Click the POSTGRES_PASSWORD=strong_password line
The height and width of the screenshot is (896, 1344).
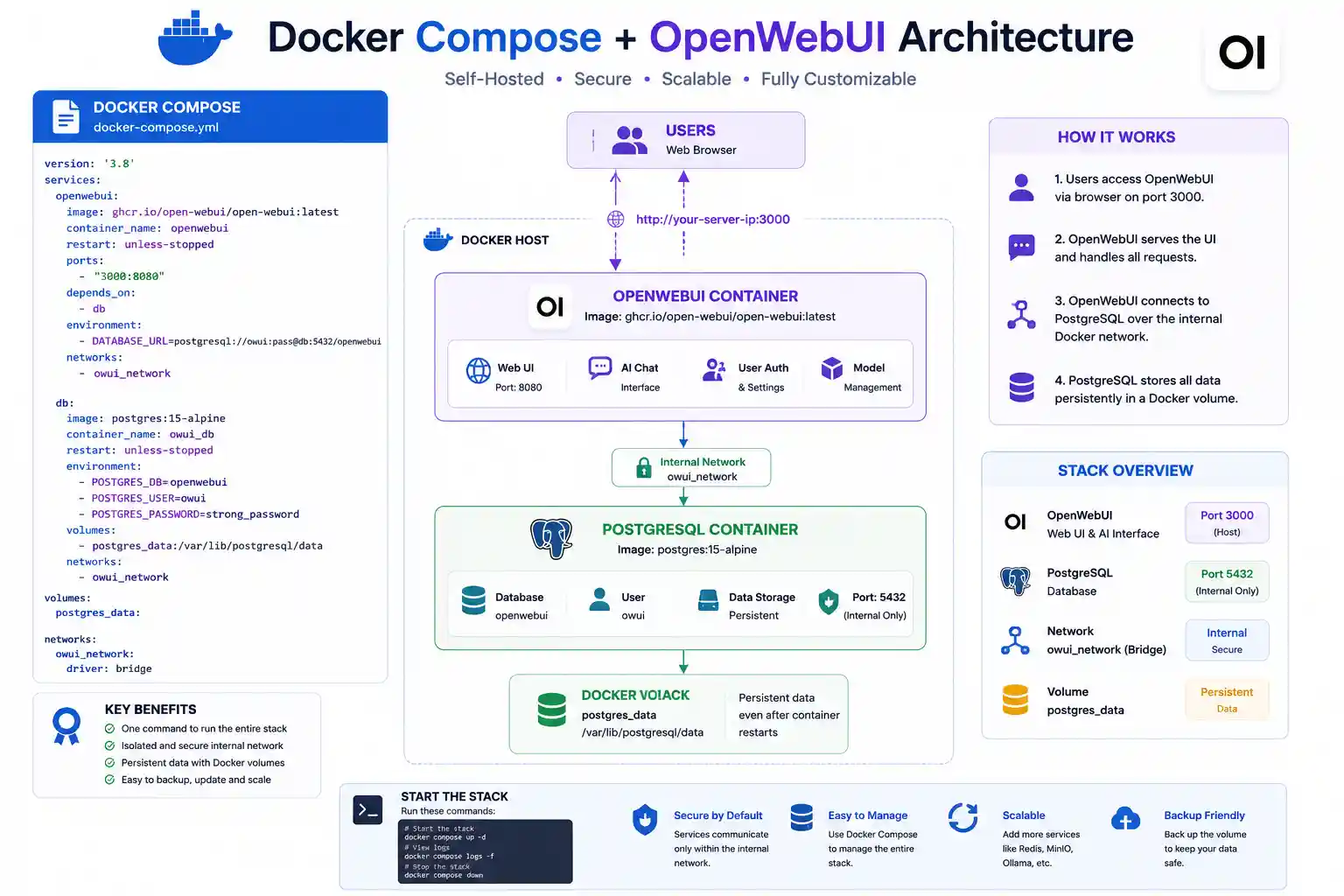[x=189, y=514]
